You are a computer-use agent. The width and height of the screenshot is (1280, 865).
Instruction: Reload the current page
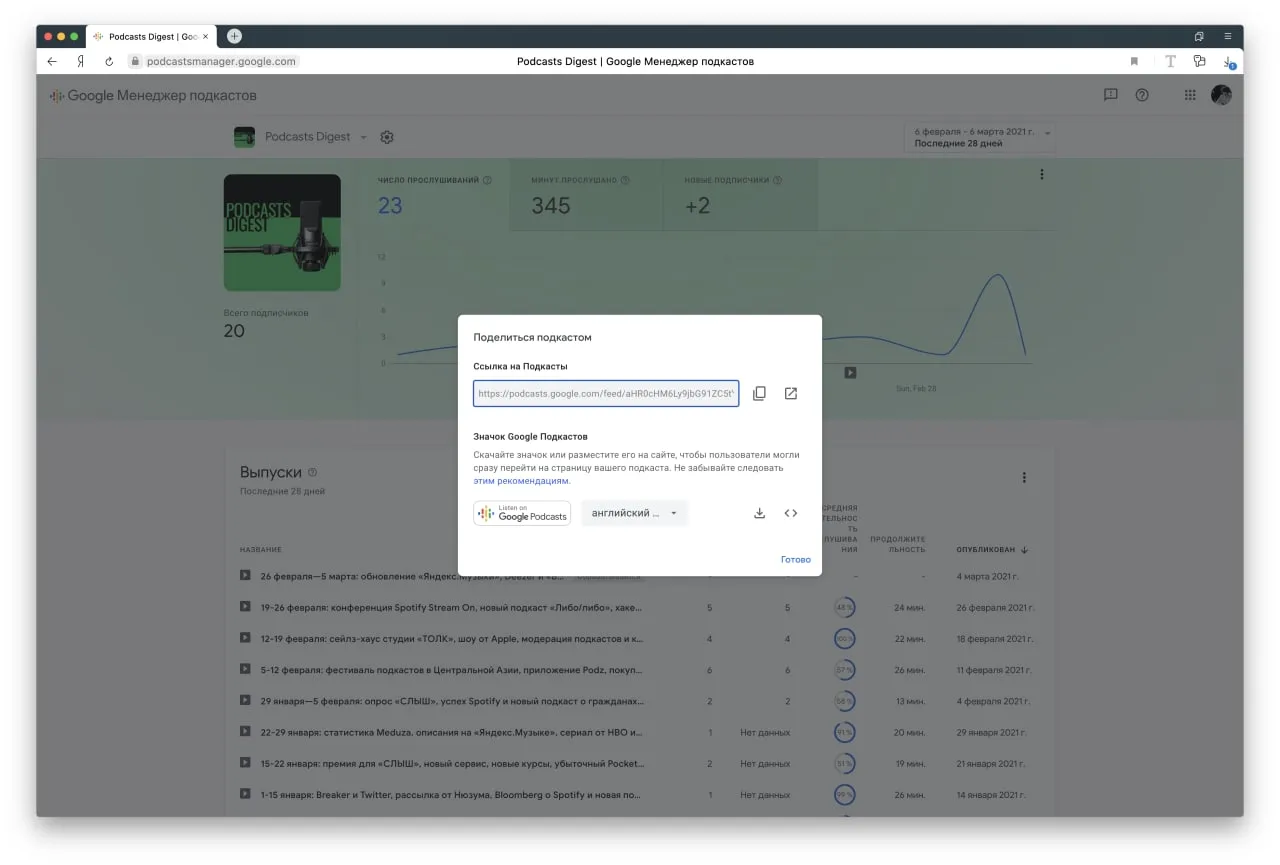tap(109, 61)
